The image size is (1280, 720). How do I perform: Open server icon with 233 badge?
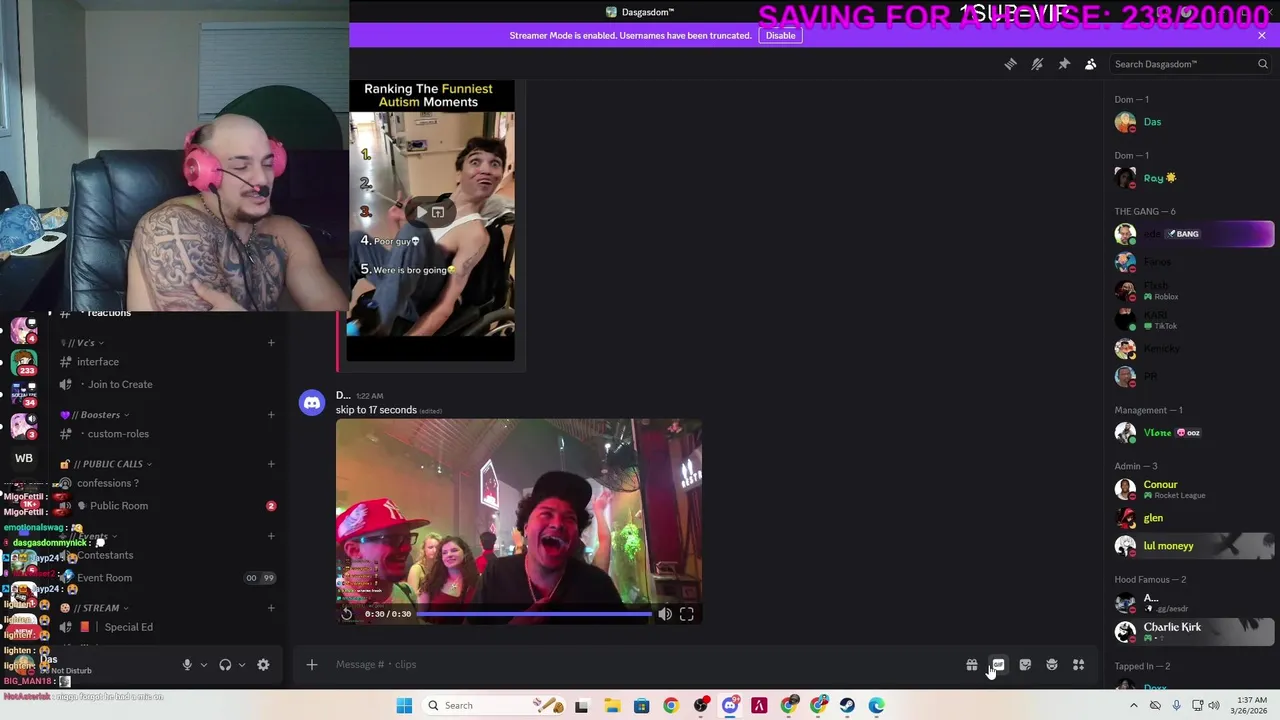coord(24,361)
